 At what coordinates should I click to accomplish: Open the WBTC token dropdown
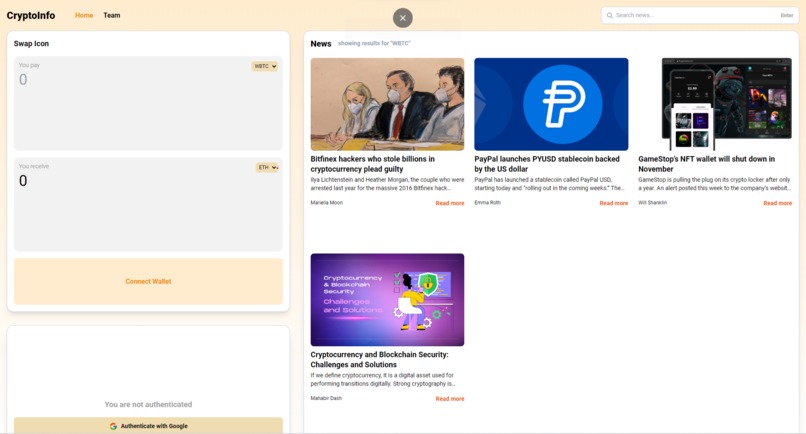tap(265, 66)
